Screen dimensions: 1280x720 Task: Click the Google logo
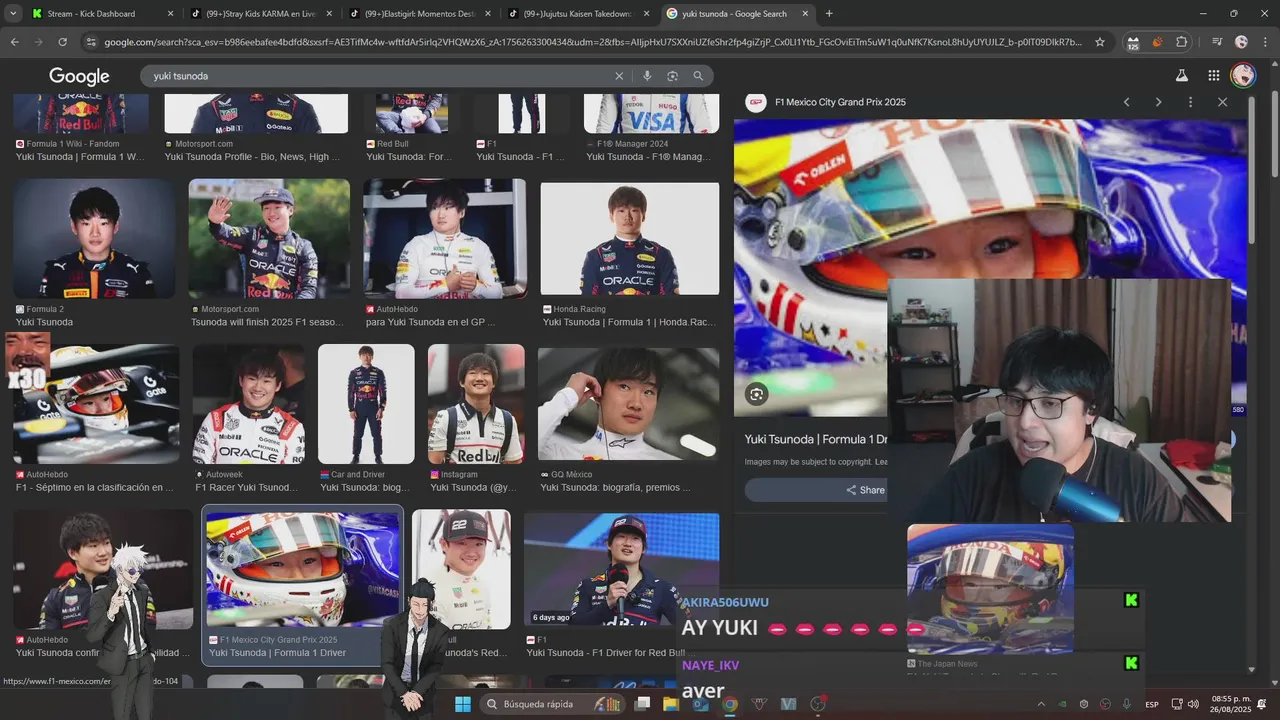(79, 77)
